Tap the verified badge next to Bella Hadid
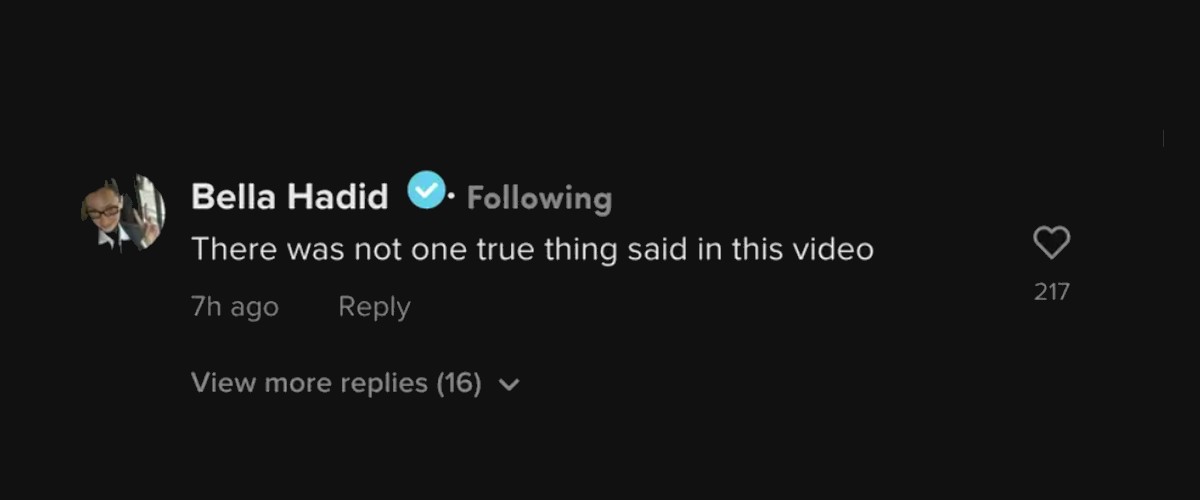This screenshot has height=500, width=1200. click(x=425, y=191)
